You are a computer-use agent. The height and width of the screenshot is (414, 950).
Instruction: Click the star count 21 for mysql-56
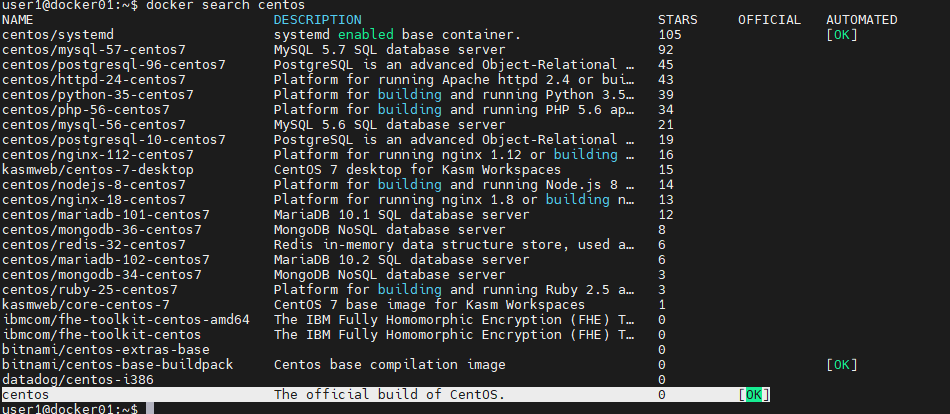click(x=666, y=125)
